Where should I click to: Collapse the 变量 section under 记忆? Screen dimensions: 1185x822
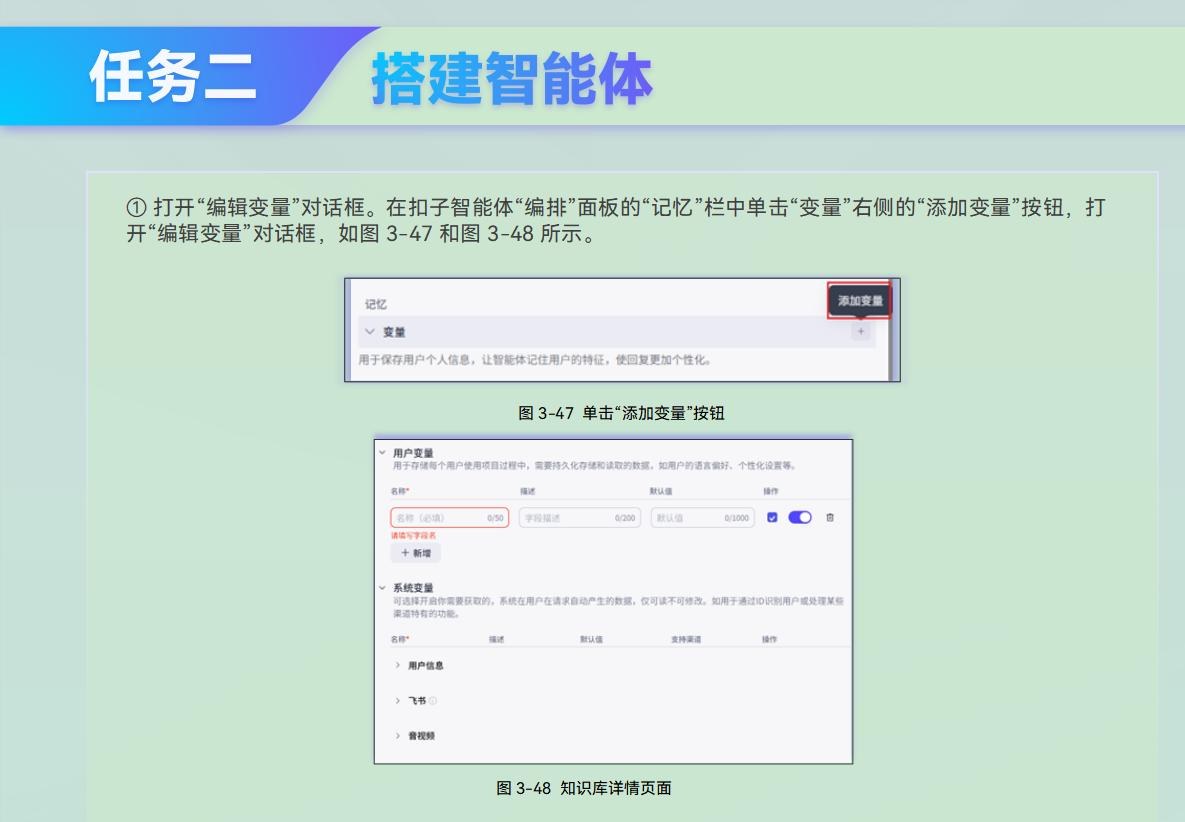click(370, 332)
